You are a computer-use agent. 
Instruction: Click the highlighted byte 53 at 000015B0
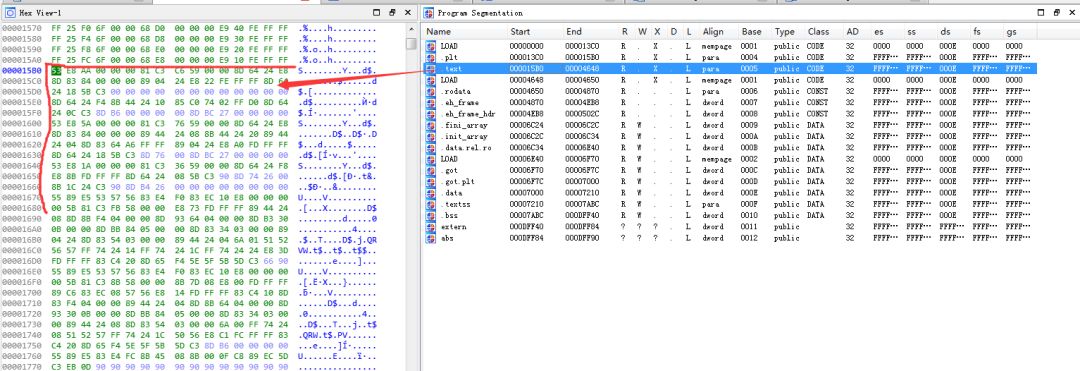56,70
